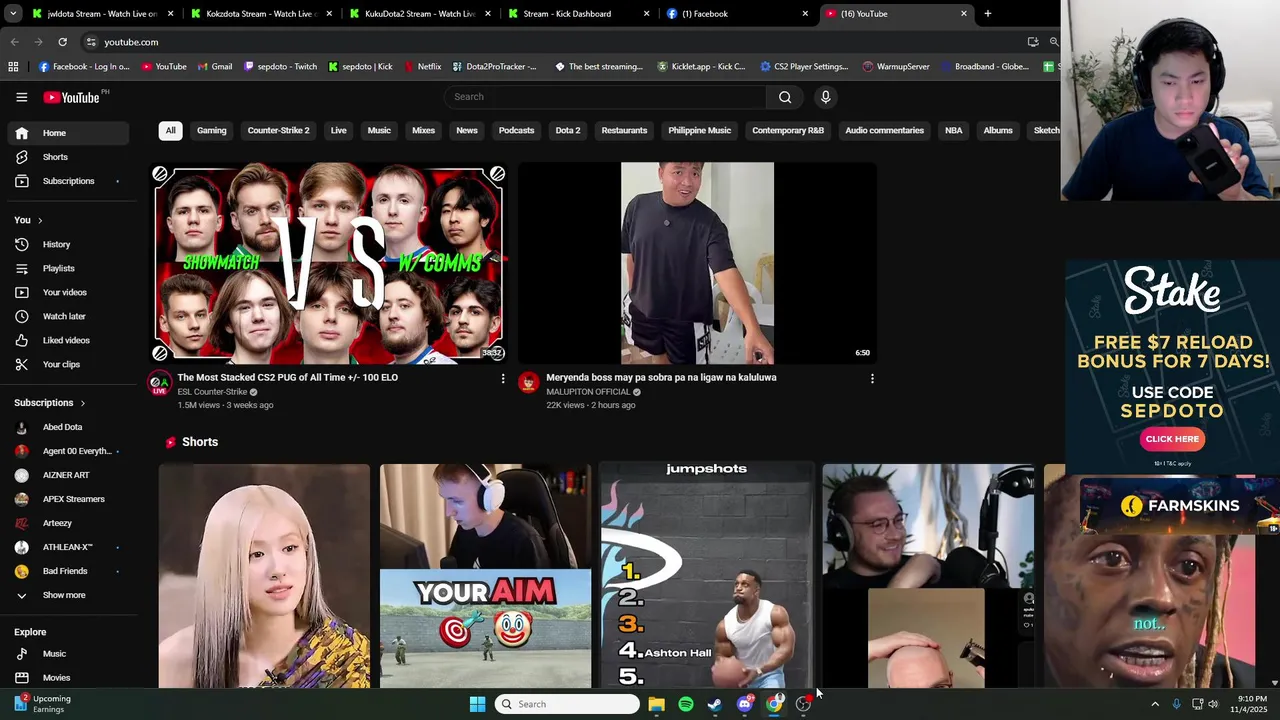Select the Gaming filter chip
Viewport: 1280px width, 720px height.
click(x=211, y=131)
